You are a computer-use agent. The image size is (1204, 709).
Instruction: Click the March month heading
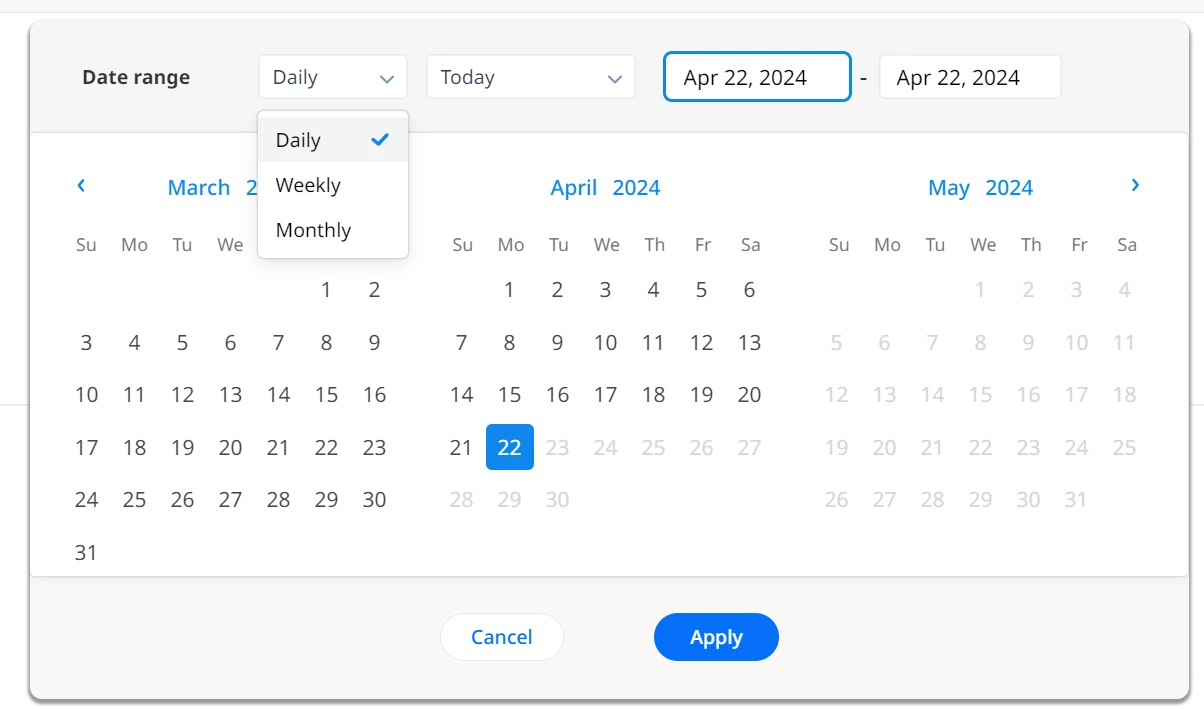tap(199, 188)
